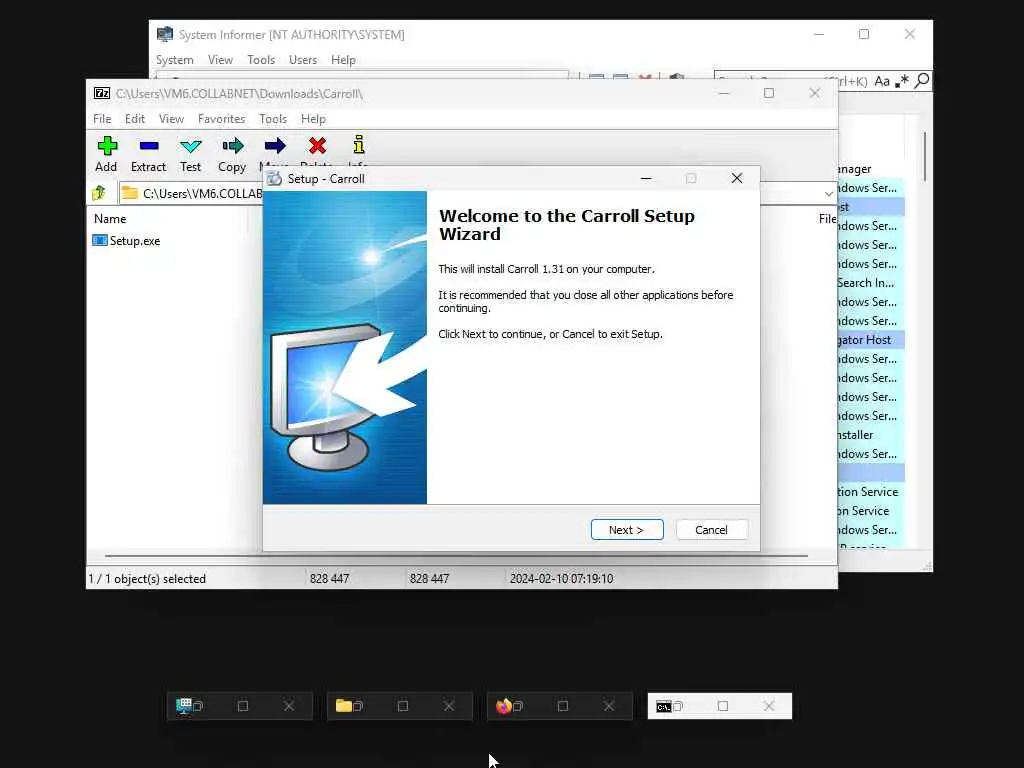Minimize the Setup - Carroll dialog

(646, 178)
